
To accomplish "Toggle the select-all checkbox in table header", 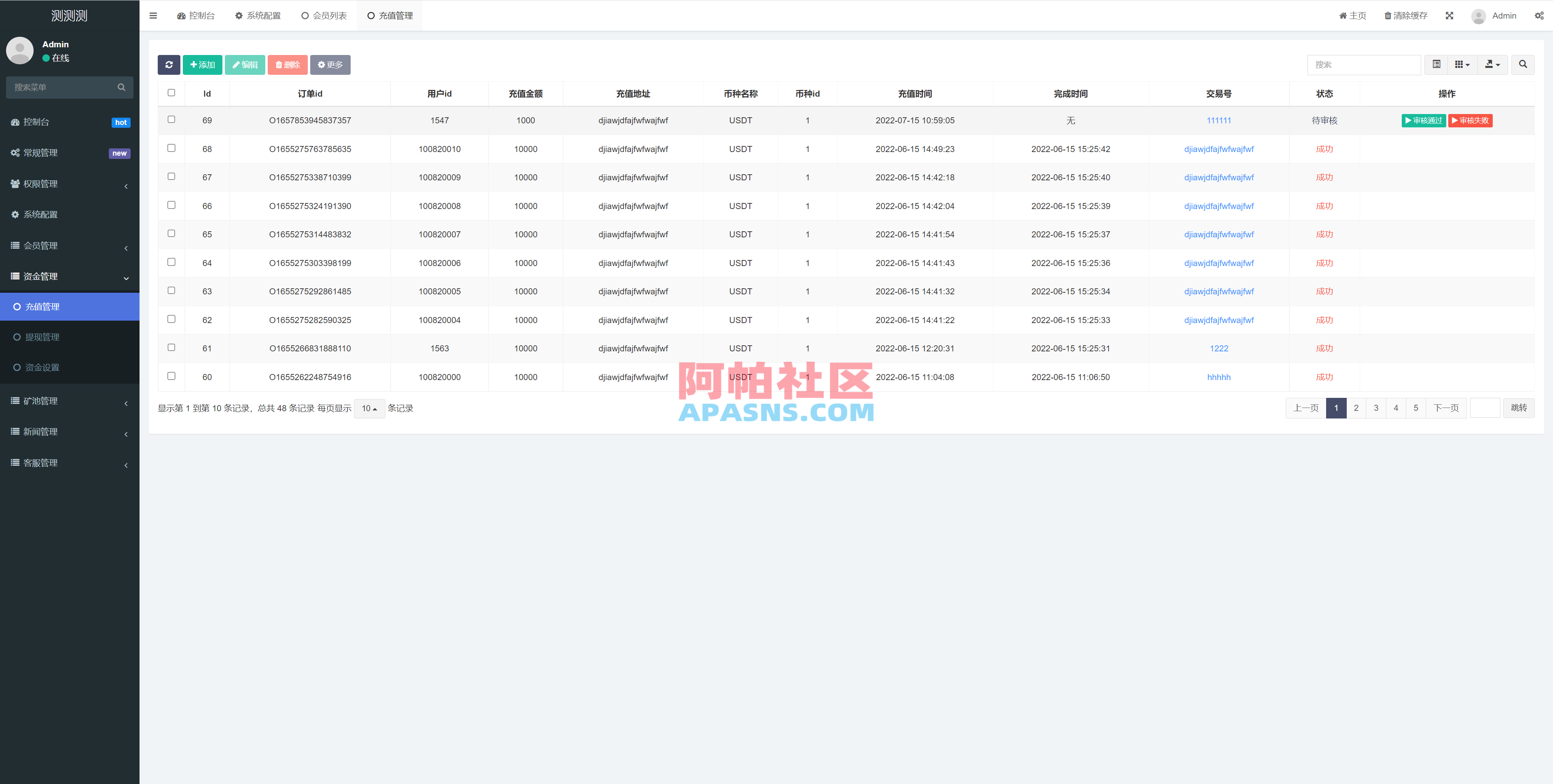I will click(171, 92).
